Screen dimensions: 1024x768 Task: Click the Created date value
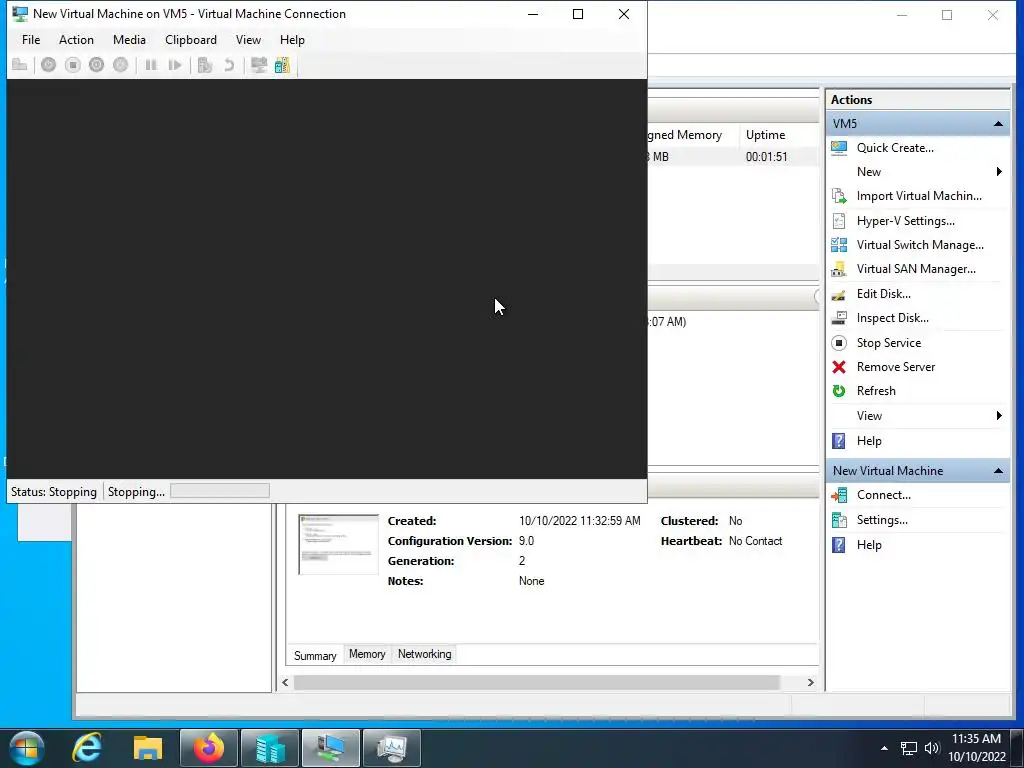(x=580, y=521)
